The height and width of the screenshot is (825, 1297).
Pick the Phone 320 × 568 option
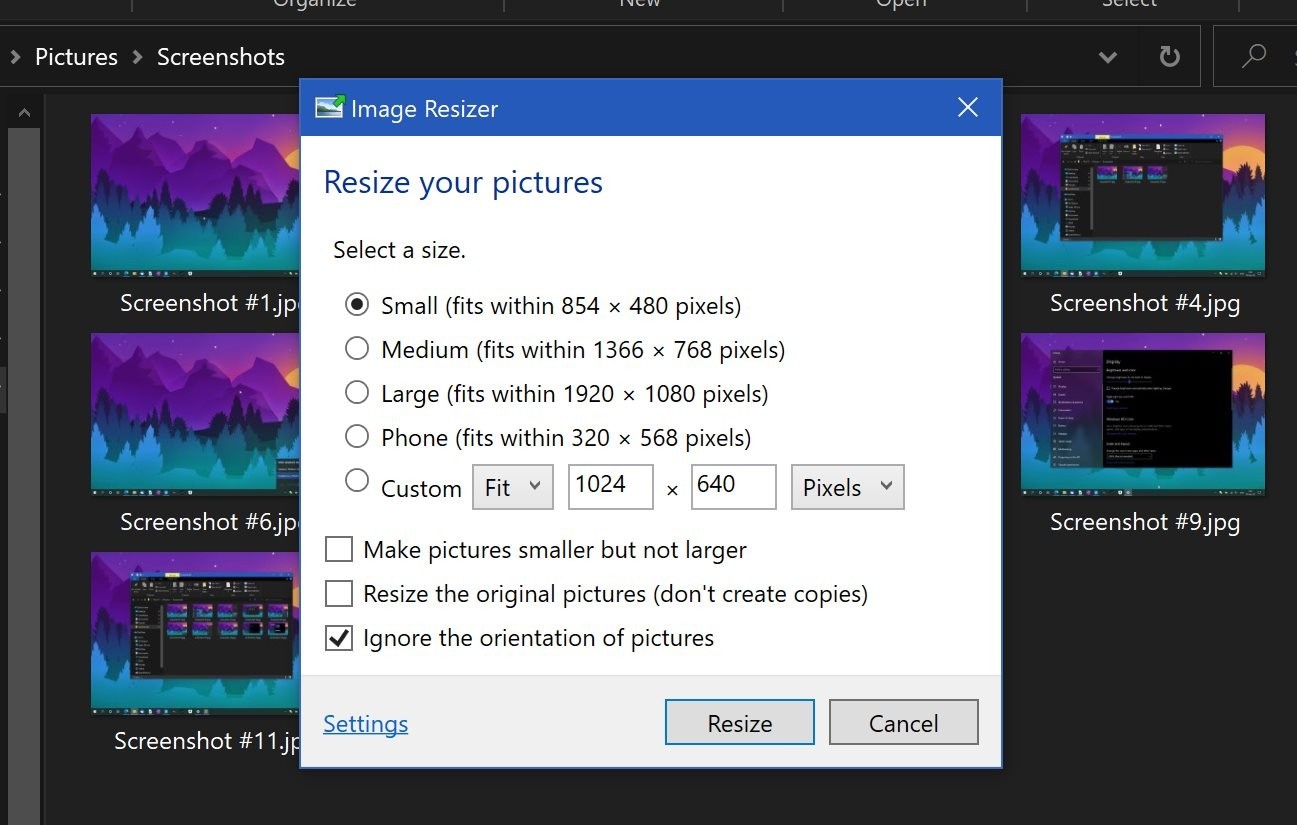[x=357, y=436]
